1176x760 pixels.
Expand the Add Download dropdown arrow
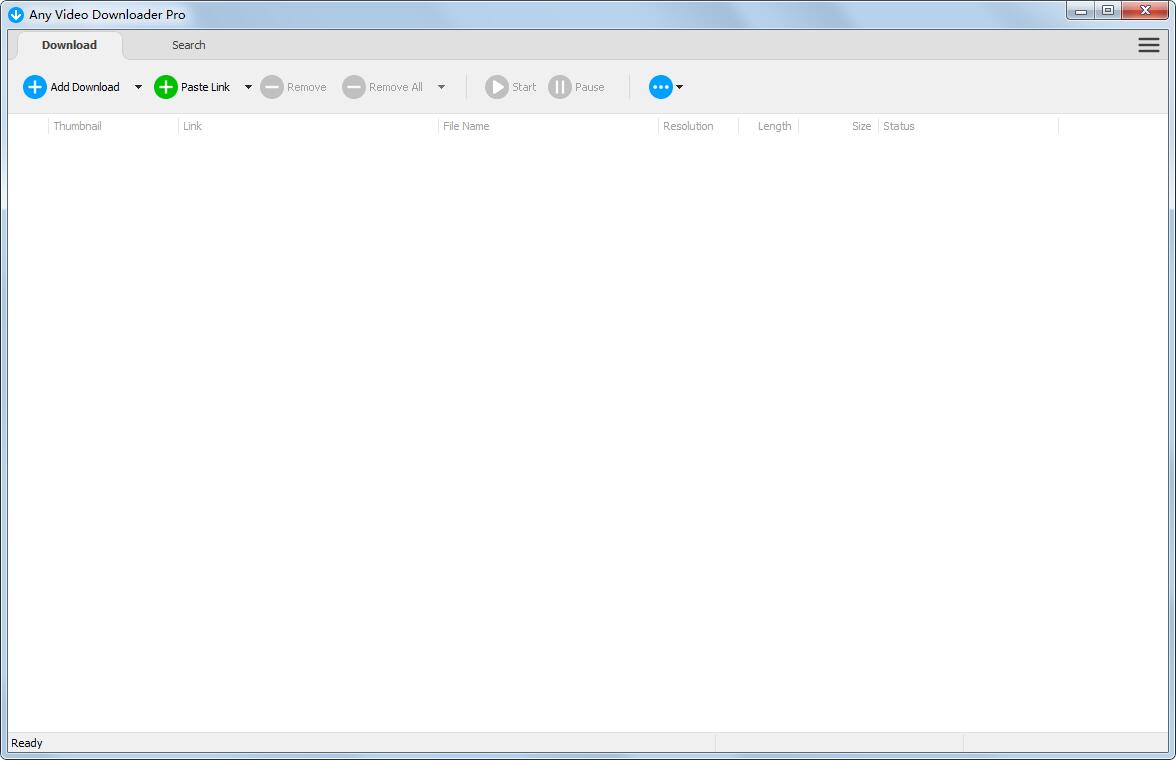tap(138, 87)
